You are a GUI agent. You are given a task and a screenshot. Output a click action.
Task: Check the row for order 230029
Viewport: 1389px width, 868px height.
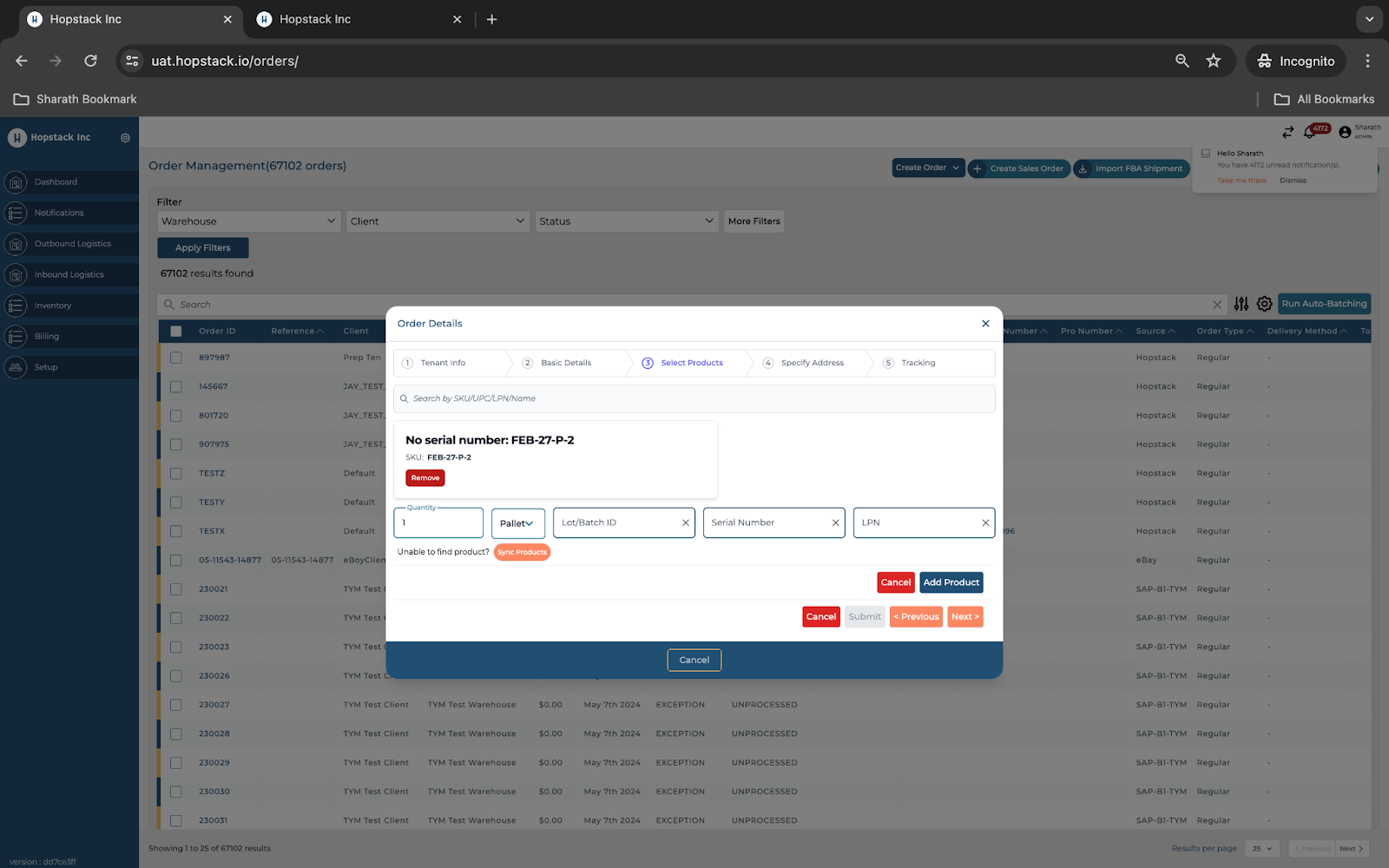(x=176, y=763)
